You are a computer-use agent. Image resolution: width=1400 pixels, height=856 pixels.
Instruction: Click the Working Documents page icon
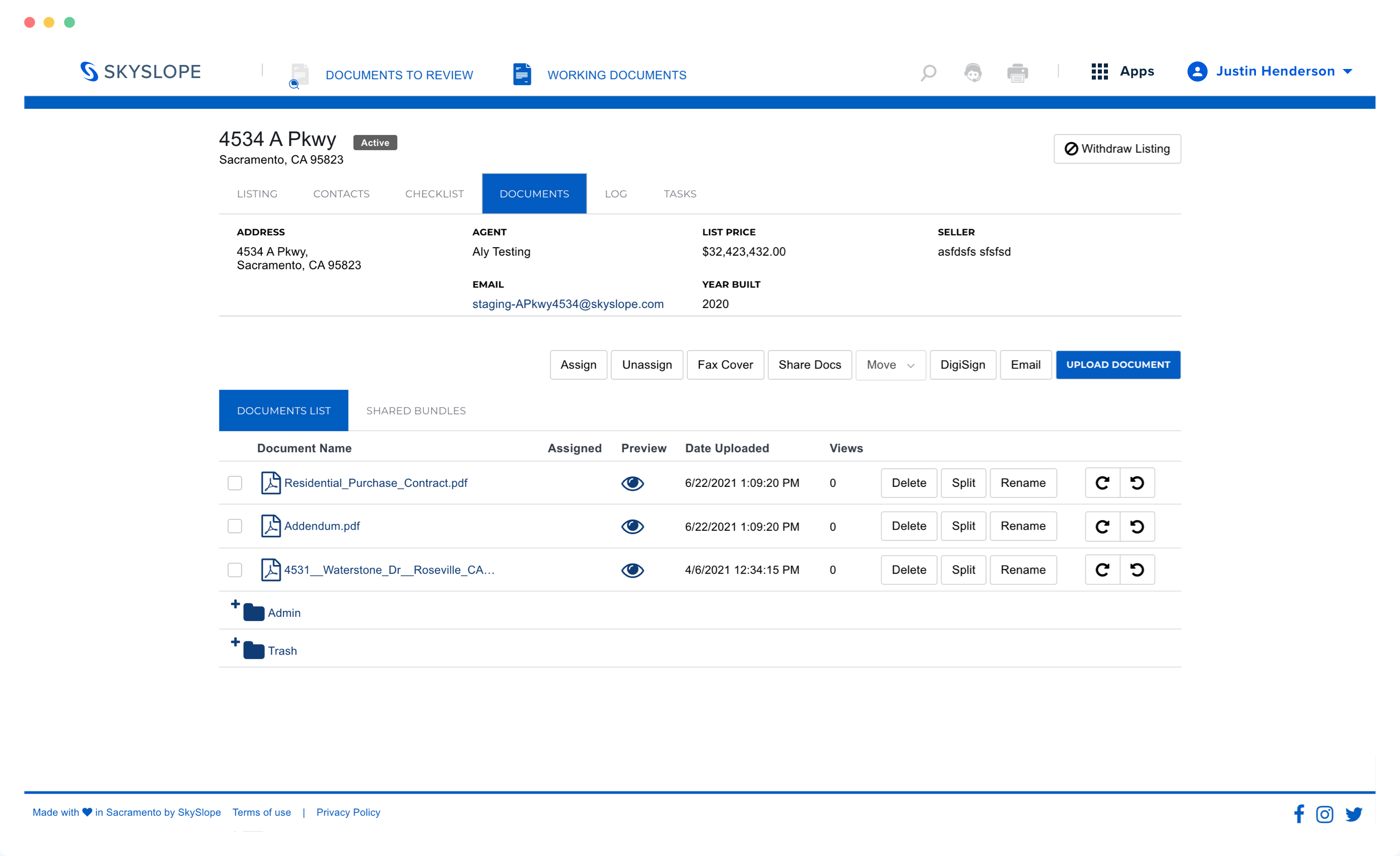522,75
